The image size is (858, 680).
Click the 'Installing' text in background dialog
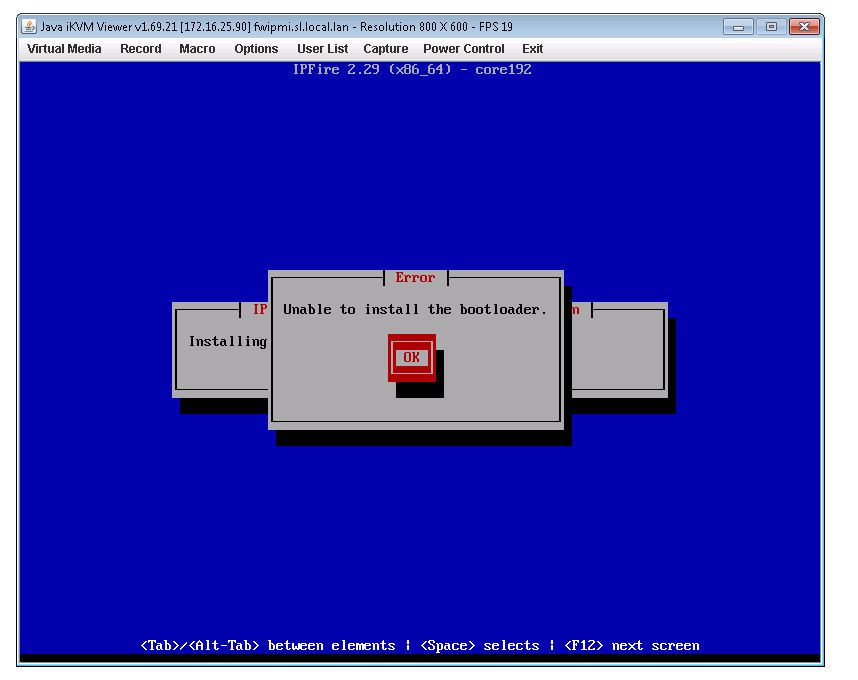[228, 342]
